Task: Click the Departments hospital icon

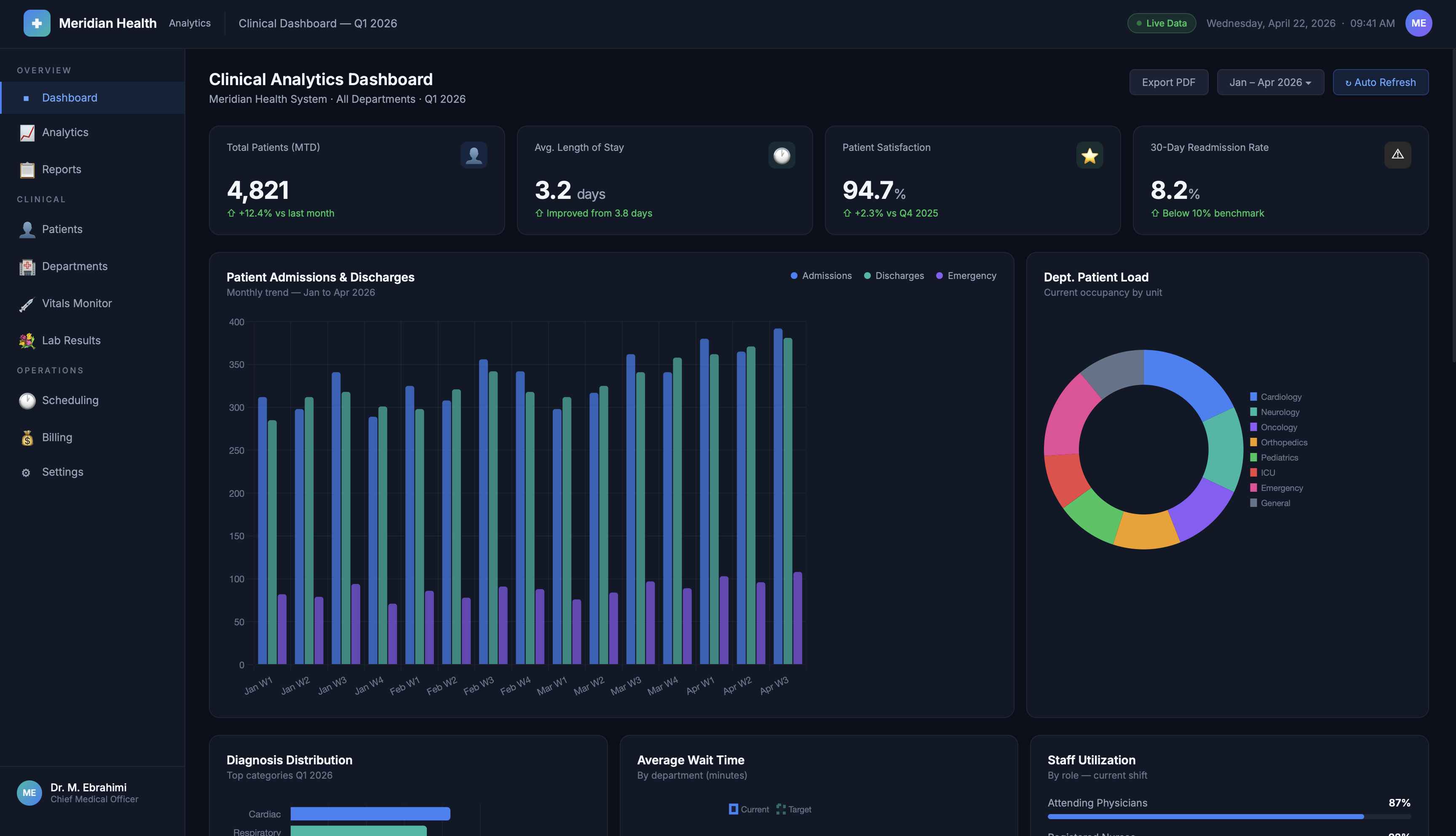Action: tap(27, 266)
